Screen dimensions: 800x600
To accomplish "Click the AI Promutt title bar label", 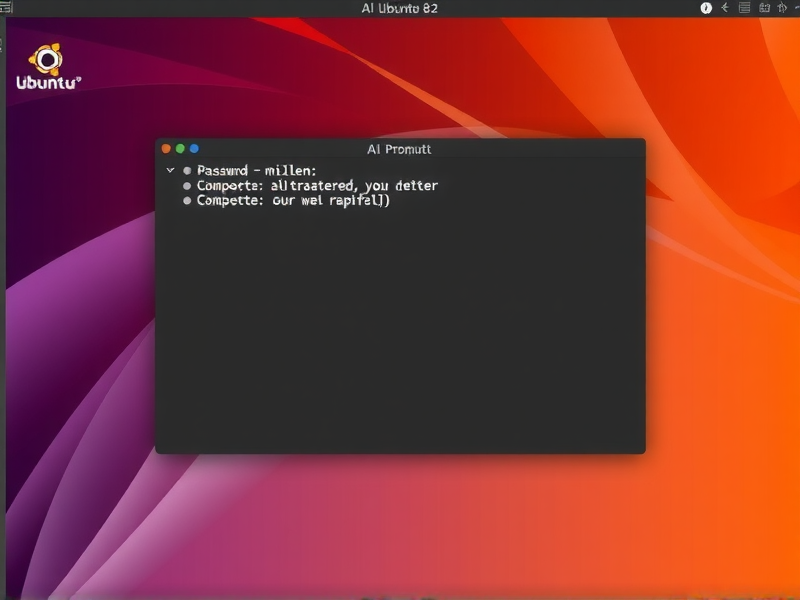I will (x=400, y=148).
